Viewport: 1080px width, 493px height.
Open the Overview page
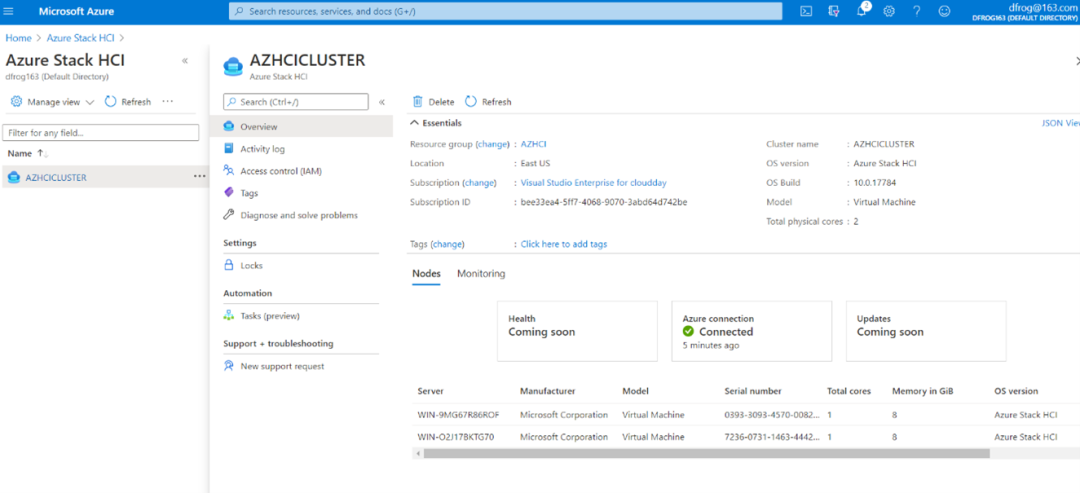click(301, 127)
